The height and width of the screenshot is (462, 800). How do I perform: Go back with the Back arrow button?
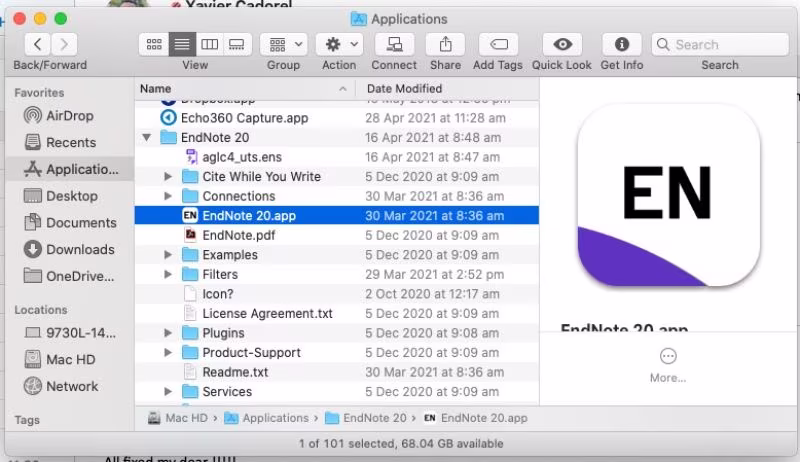(x=38, y=44)
